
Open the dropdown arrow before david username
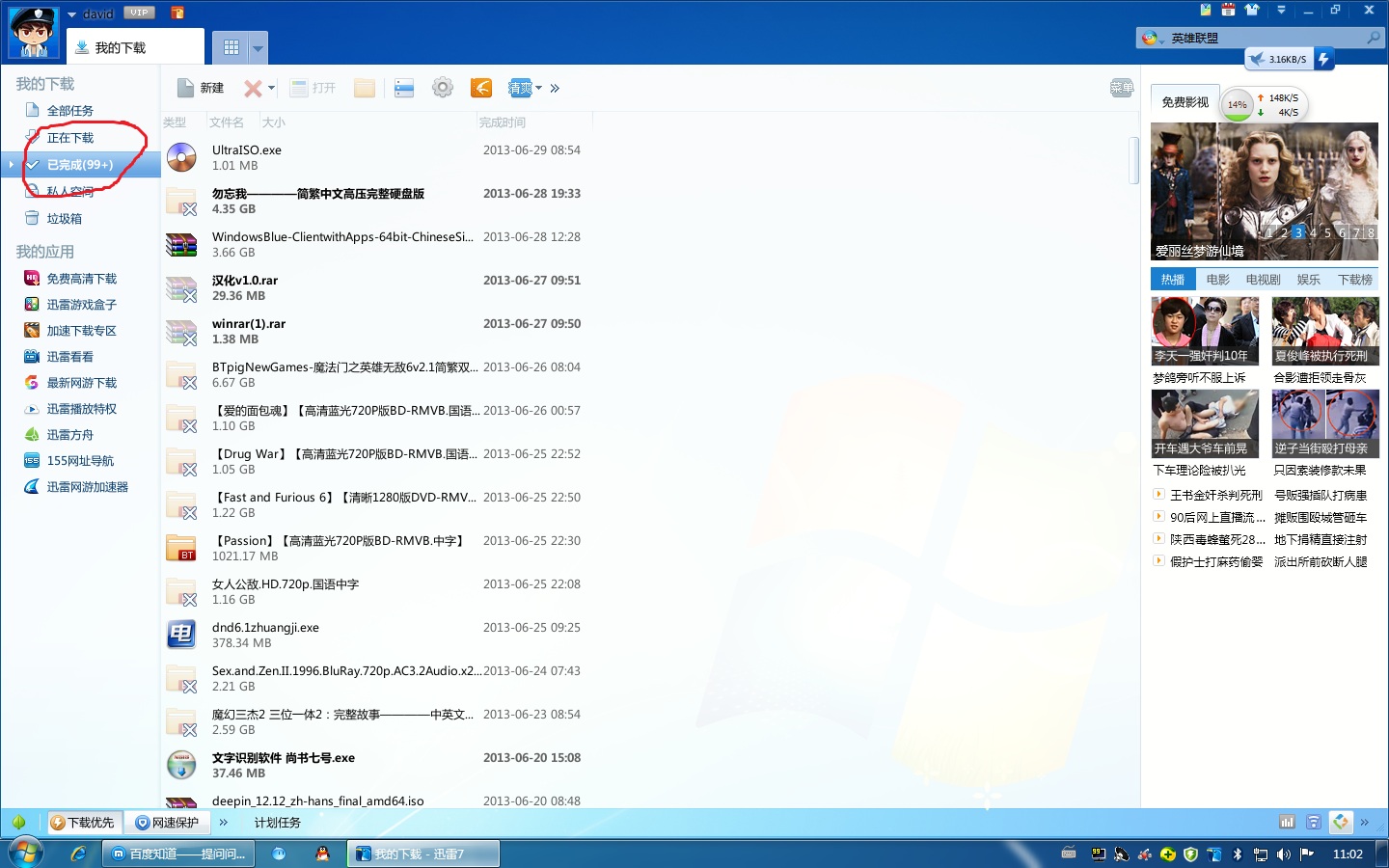pyautogui.click(x=72, y=14)
